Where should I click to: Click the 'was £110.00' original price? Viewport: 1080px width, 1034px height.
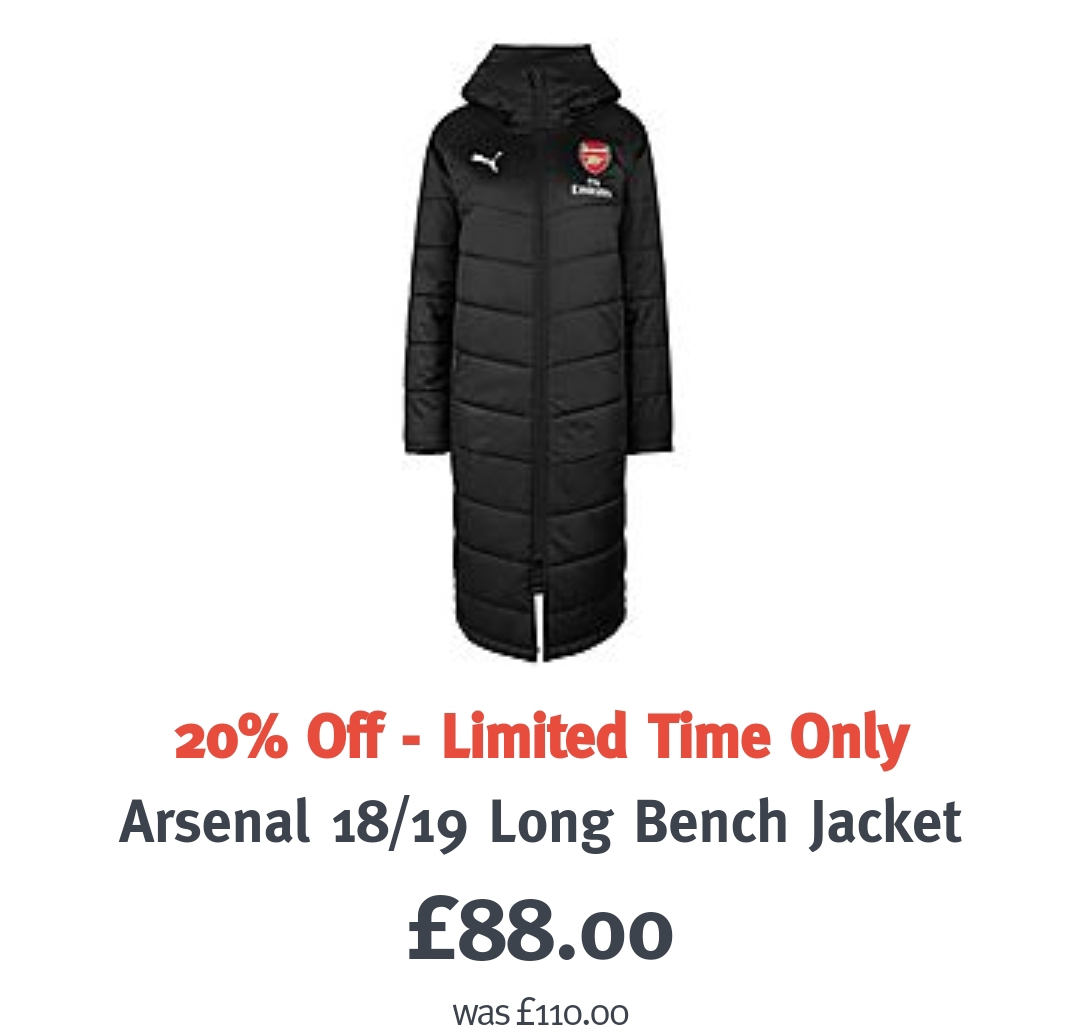point(540,1013)
